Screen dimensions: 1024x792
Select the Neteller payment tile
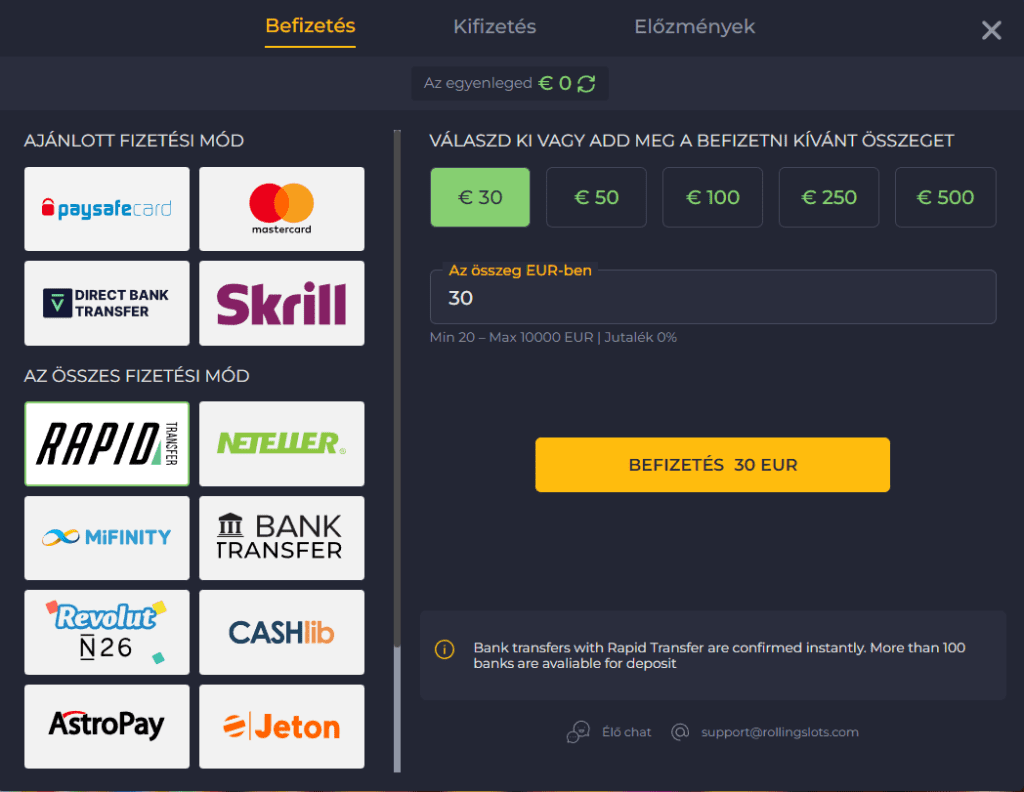281,443
